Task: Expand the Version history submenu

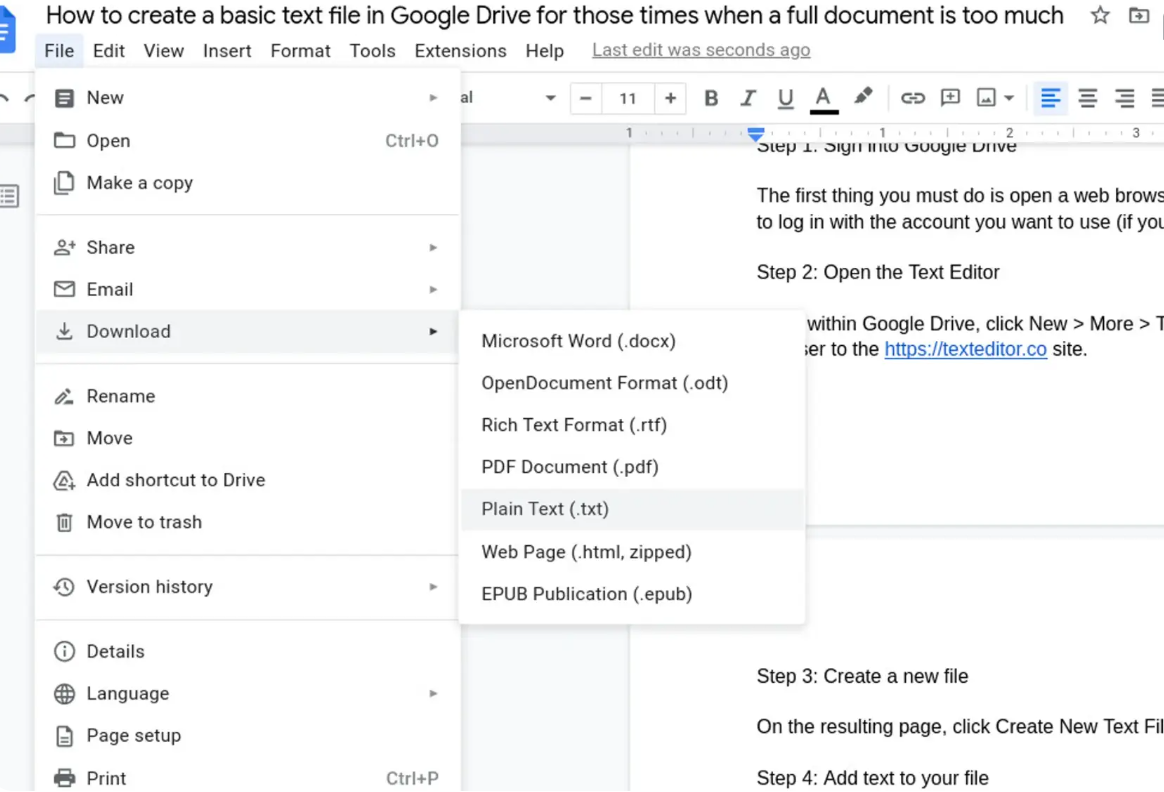Action: pyautogui.click(x=247, y=587)
